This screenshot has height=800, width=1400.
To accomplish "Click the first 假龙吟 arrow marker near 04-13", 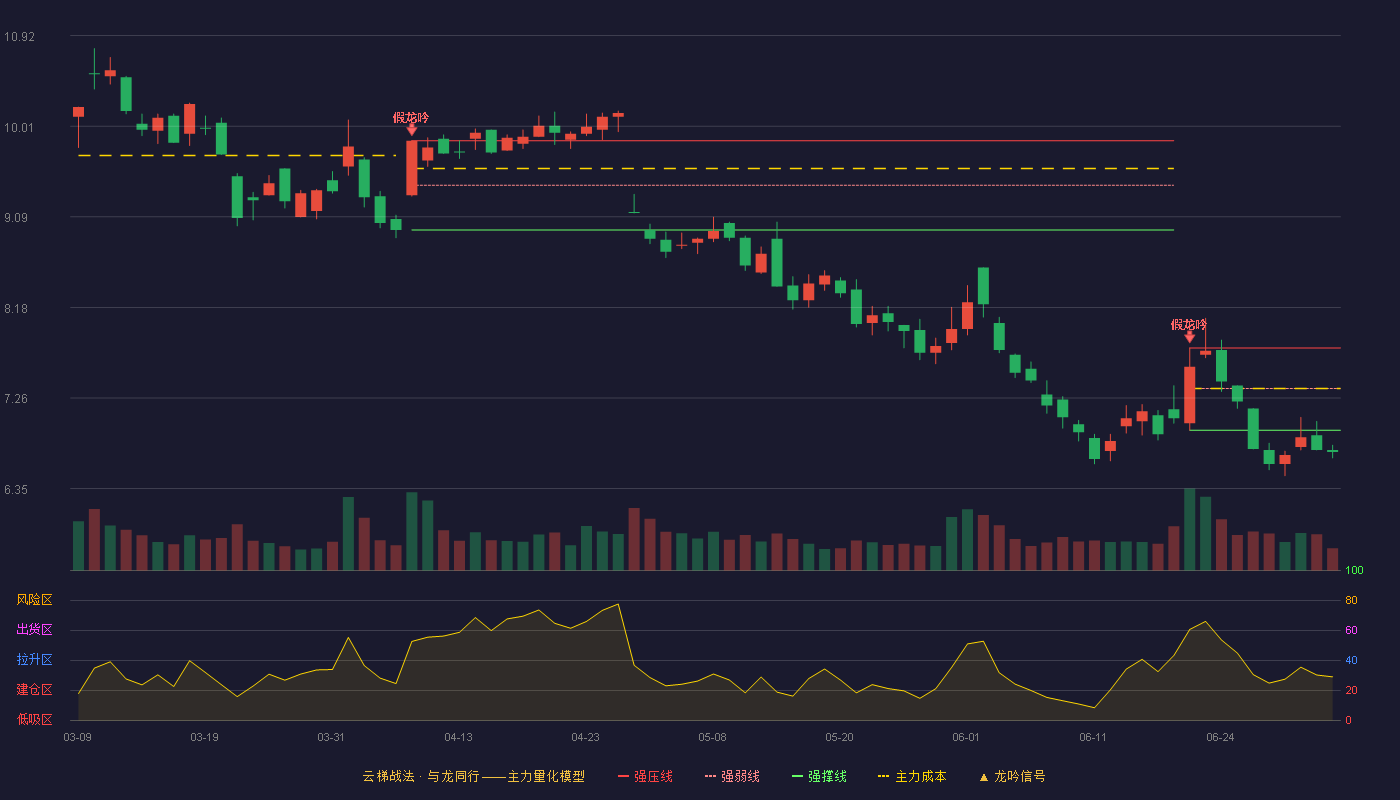I will [x=411, y=130].
